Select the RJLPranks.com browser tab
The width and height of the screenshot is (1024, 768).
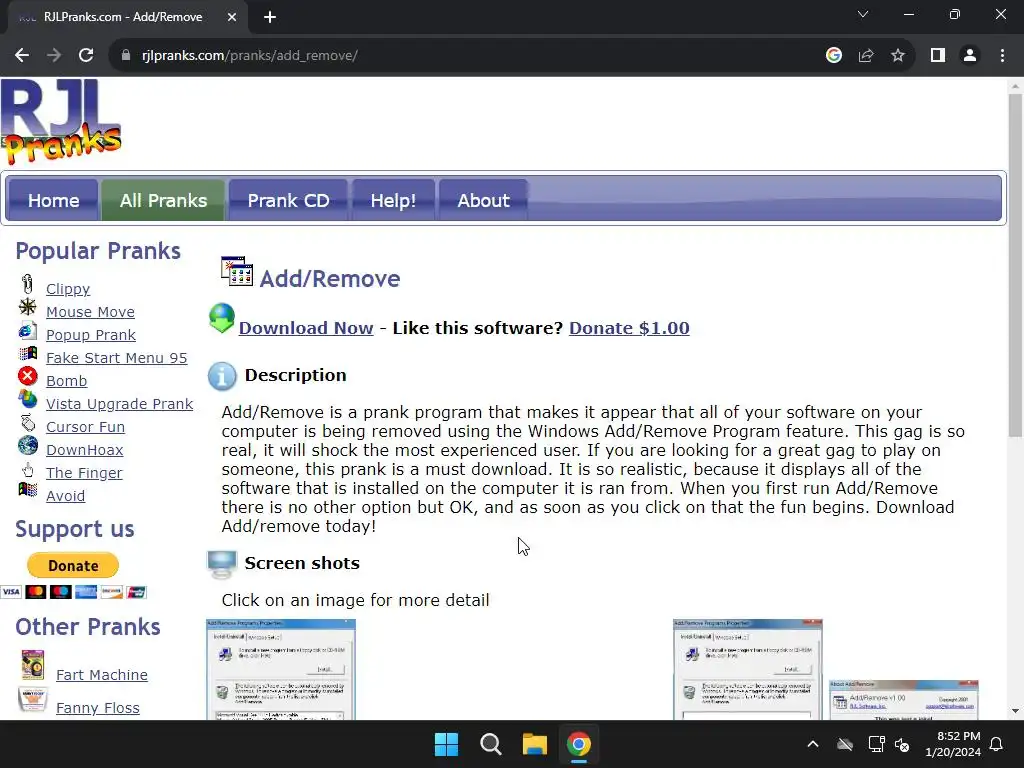click(124, 18)
